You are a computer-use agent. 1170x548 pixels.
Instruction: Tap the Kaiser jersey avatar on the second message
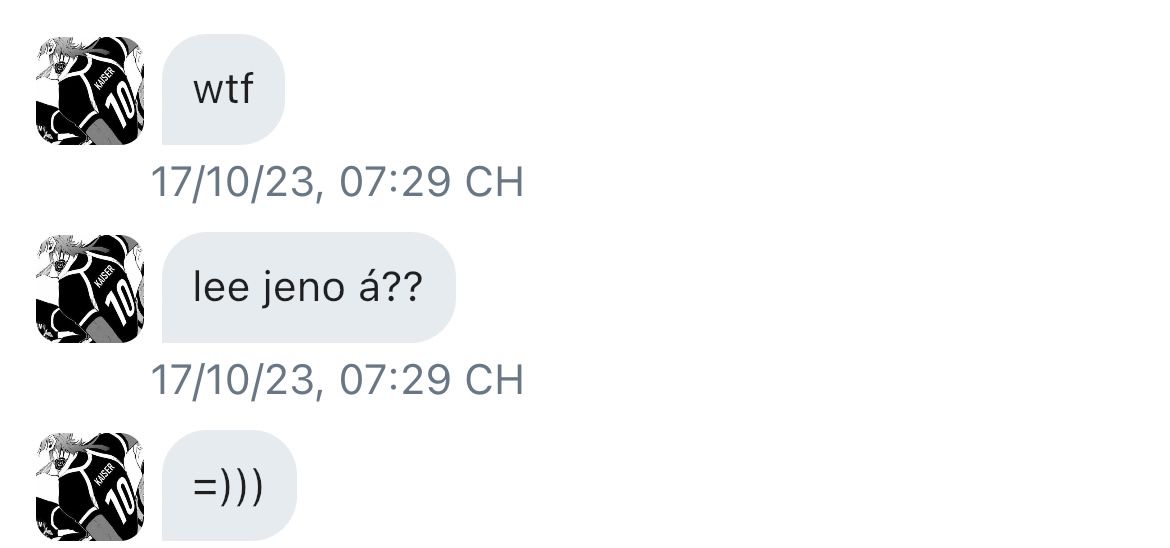(90, 289)
